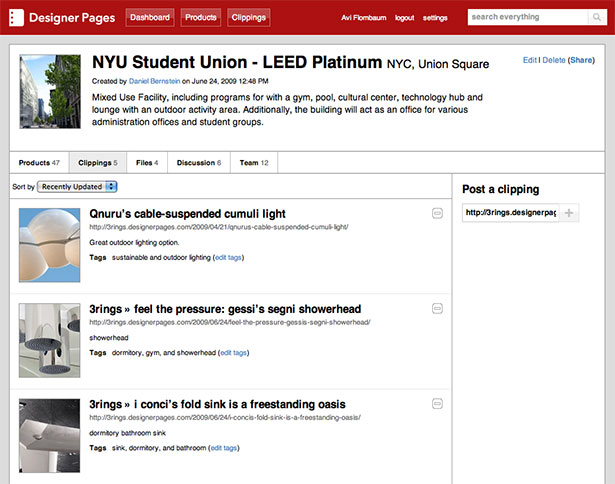Click the Designer Pages logo icon
This screenshot has height=484, width=615.
coord(16,18)
